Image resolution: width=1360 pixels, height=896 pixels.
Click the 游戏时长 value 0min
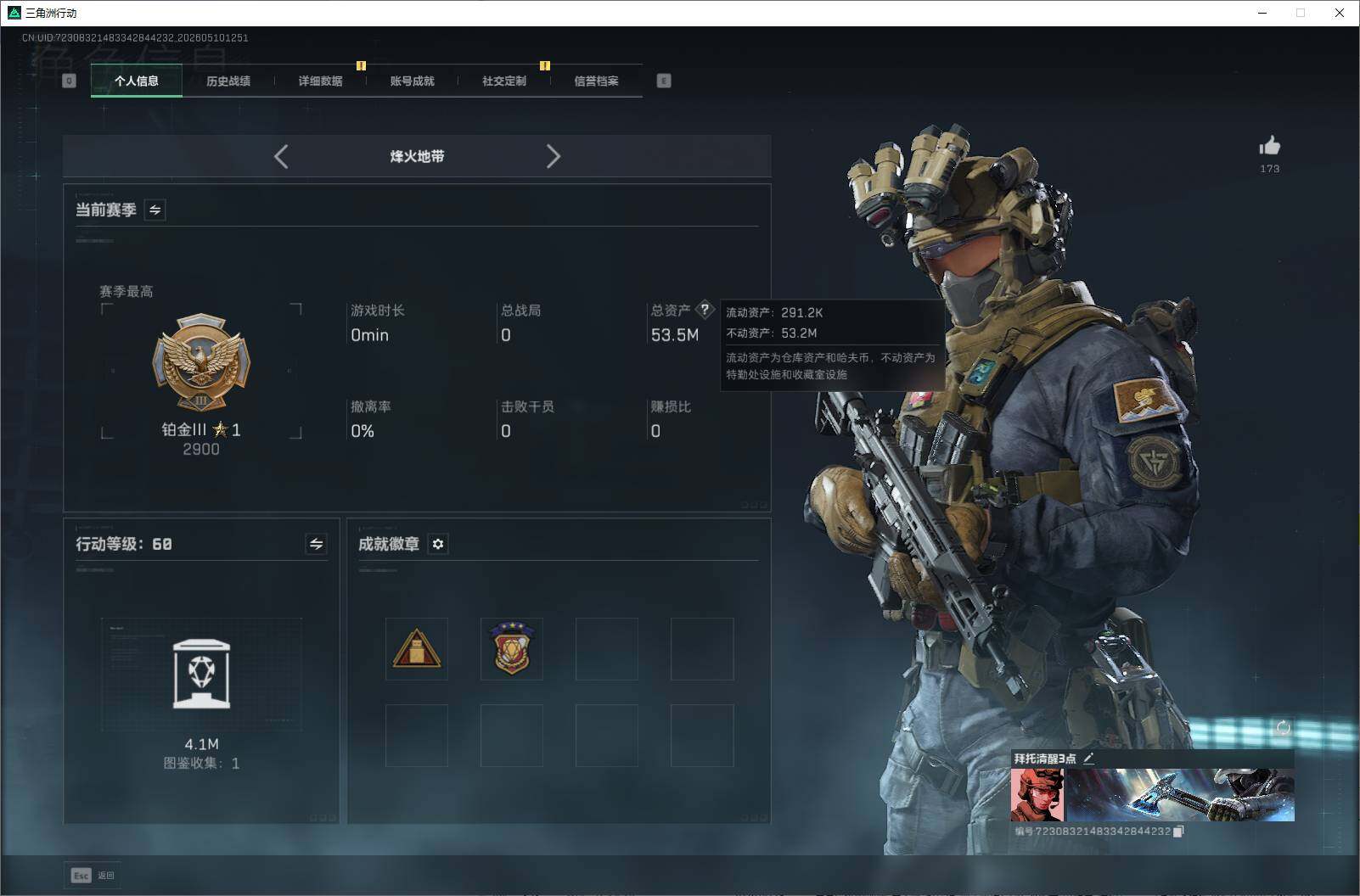[370, 335]
